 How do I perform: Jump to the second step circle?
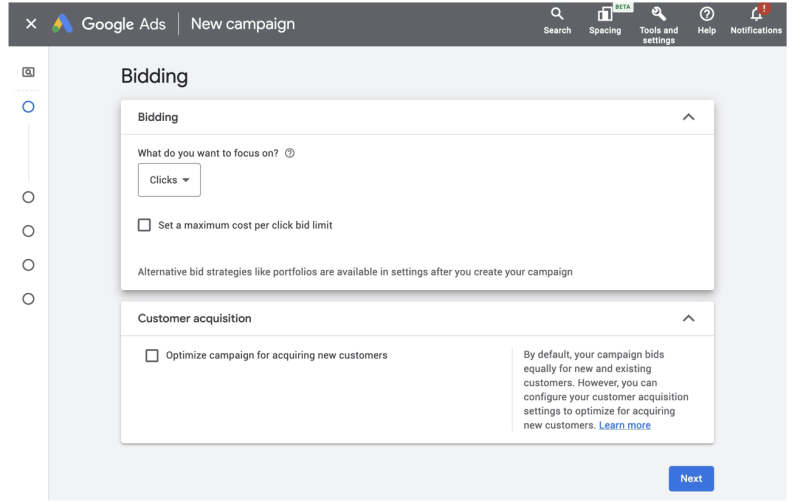pyautogui.click(x=28, y=197)
